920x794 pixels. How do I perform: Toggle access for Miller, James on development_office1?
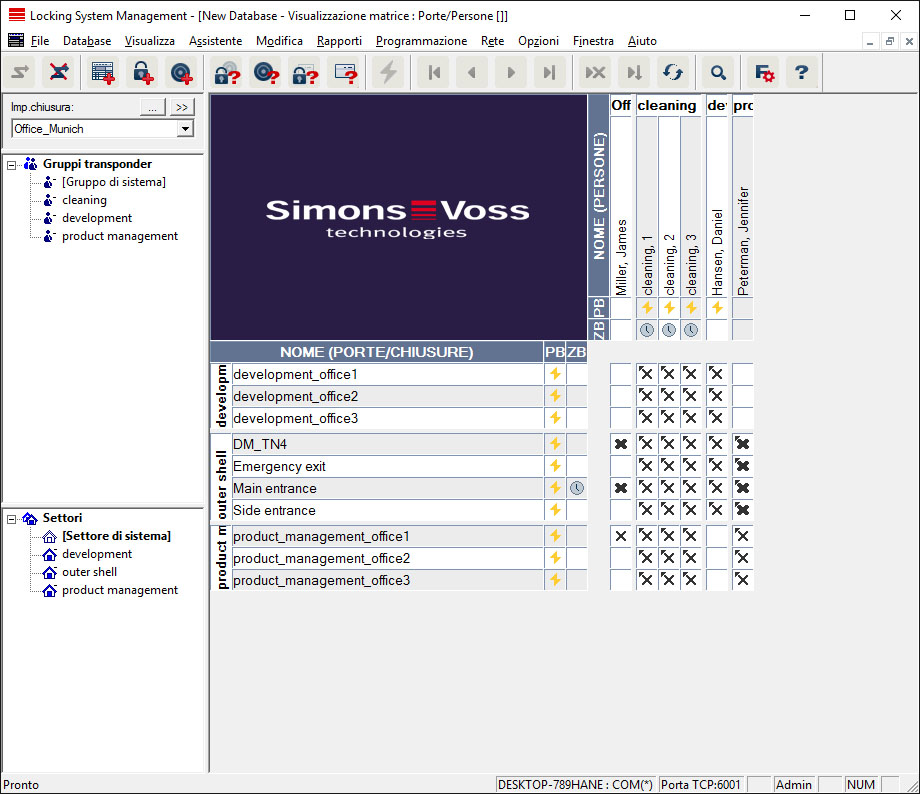tap(621, 374)
